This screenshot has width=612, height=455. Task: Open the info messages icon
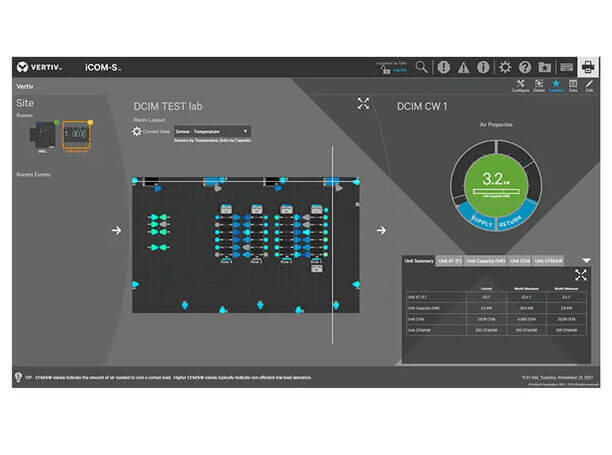pos(483,67)
